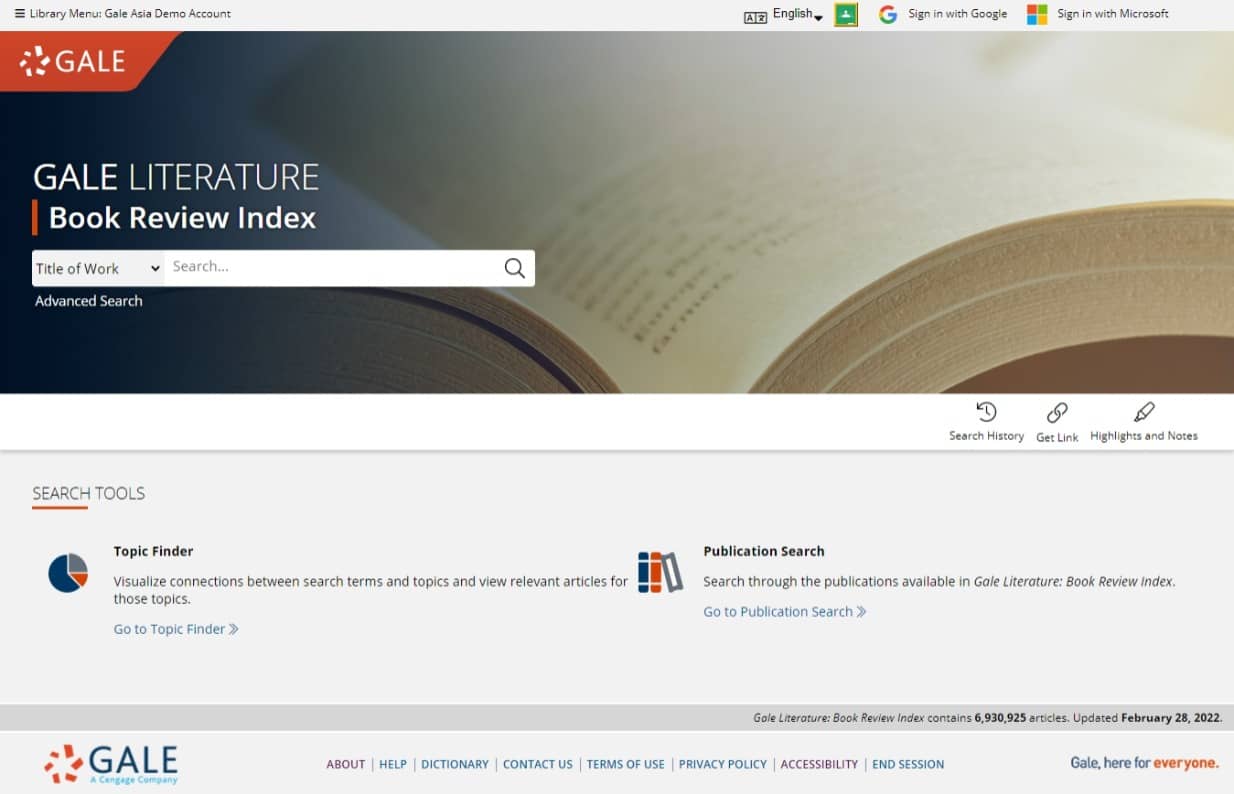Open the Dictionary footer link
This screenshot has height=794, width=1234.
(455, 764)
